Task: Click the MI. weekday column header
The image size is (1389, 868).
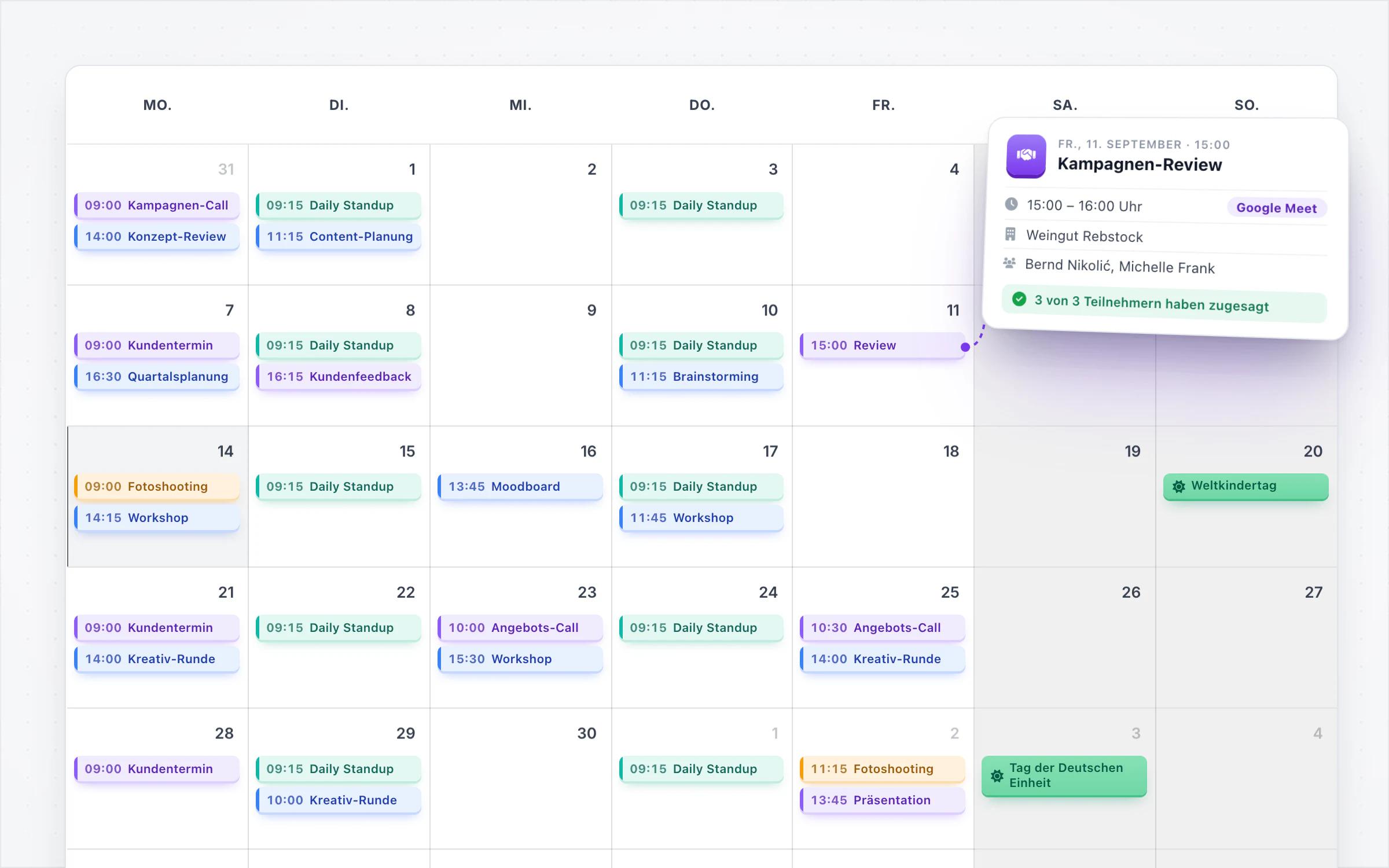Action: coord(520,105)
